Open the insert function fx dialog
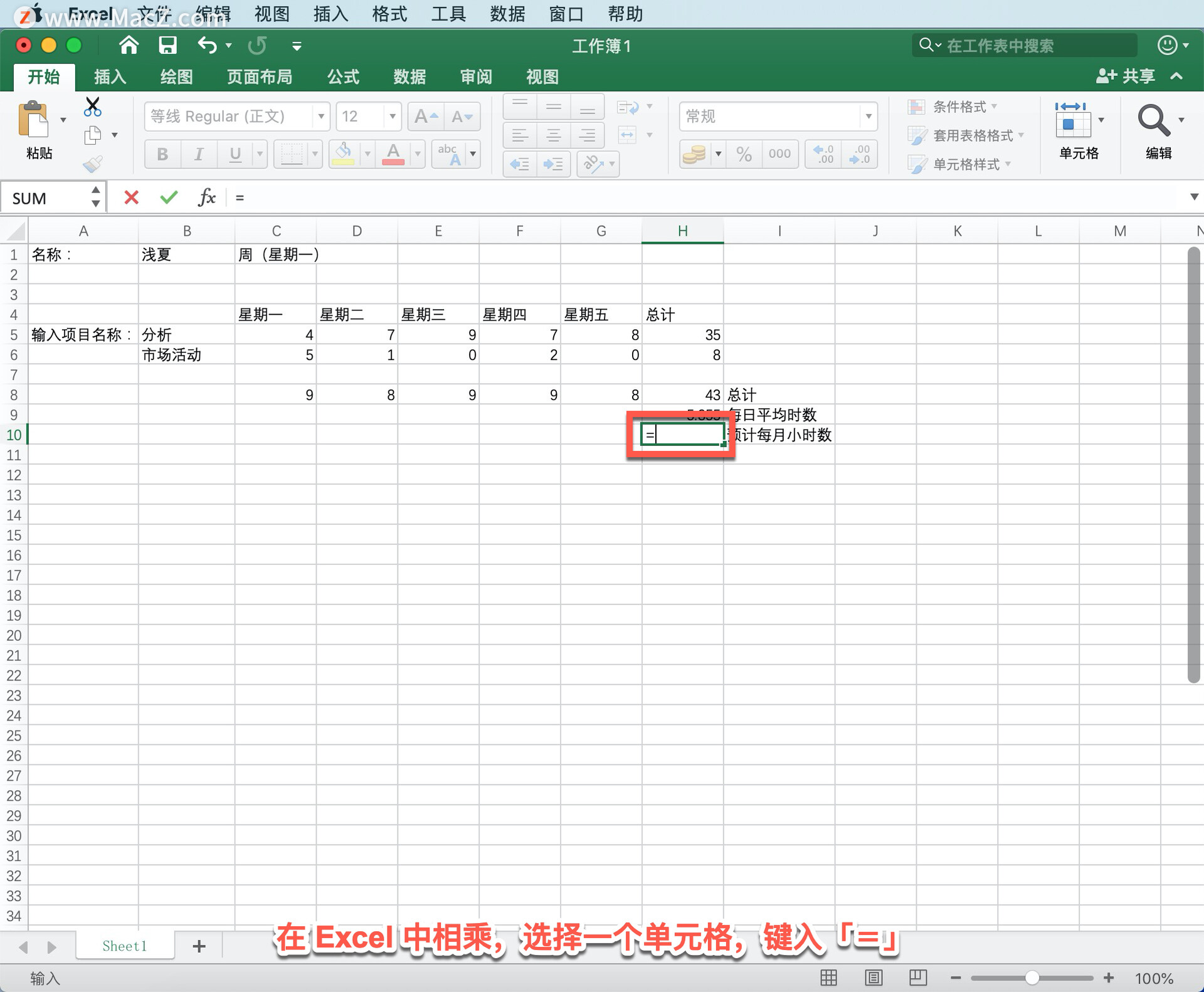Viewport: 1204px width, 992px height. (x=206, y=198)
